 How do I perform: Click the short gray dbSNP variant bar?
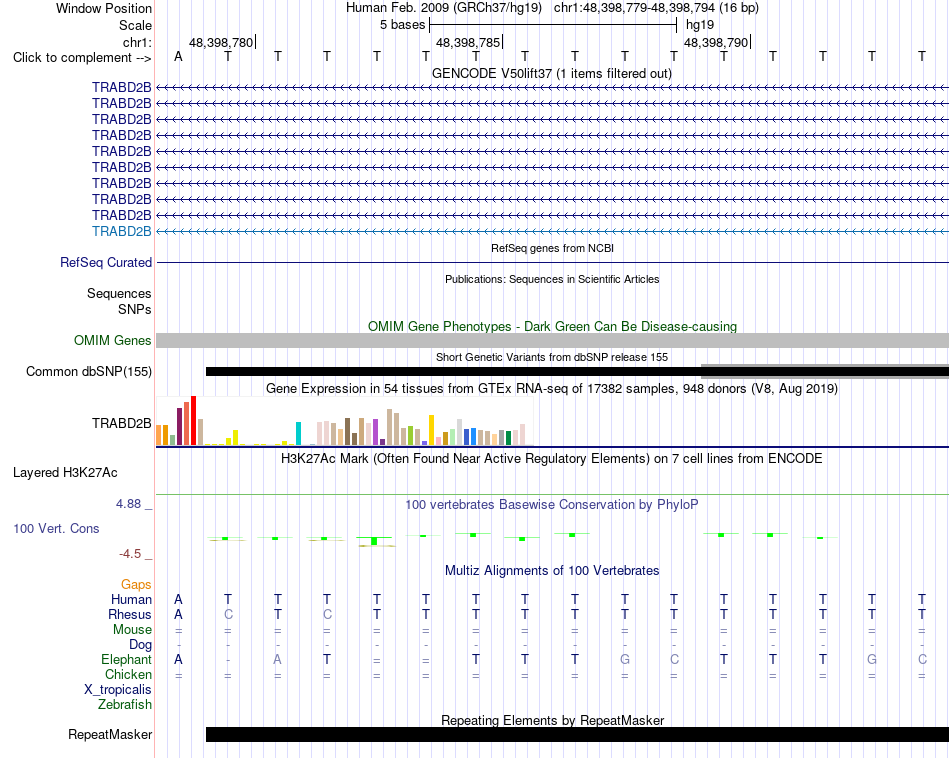[x=825, y=371]
